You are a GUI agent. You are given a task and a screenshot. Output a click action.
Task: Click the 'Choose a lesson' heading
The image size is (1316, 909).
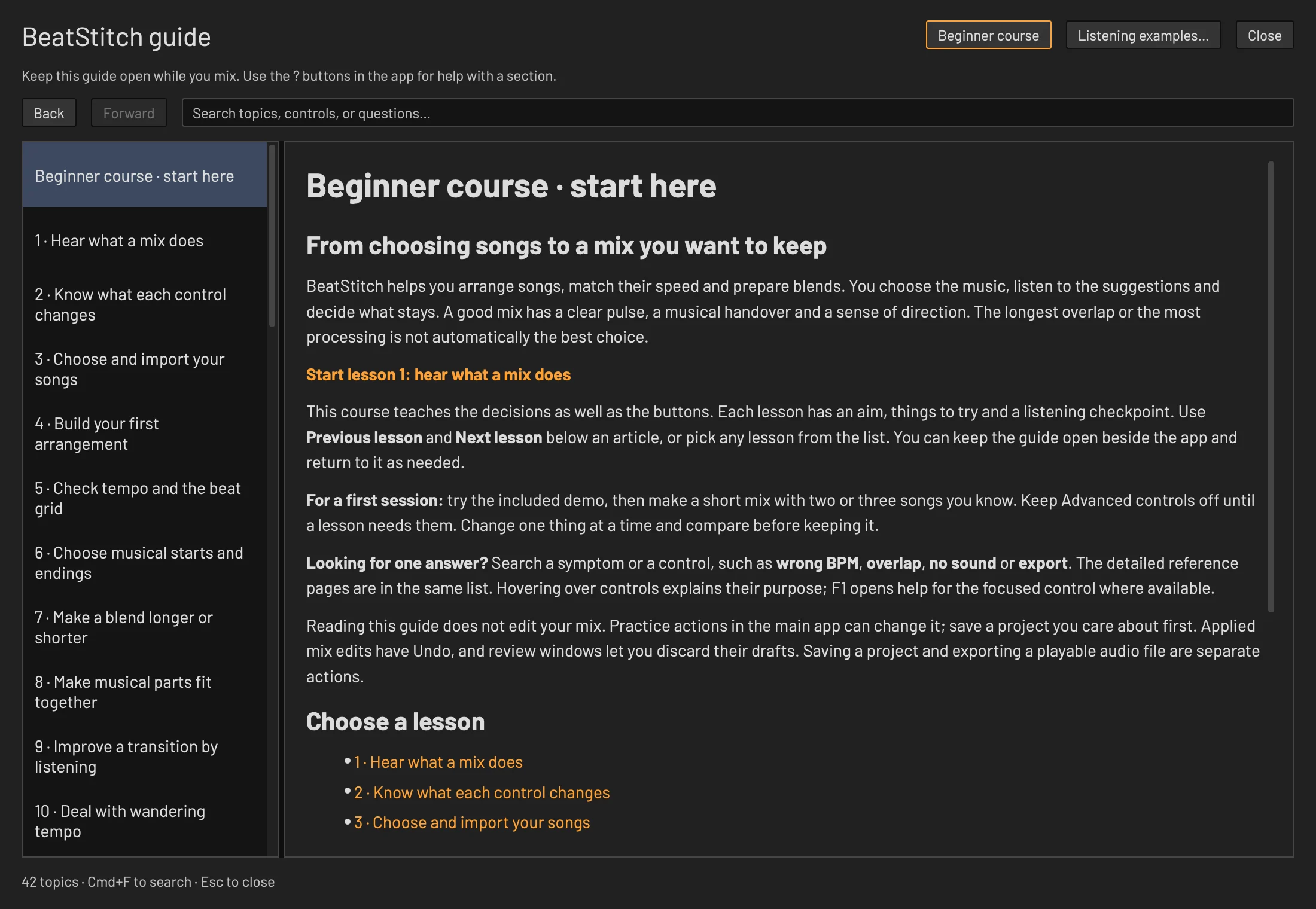pos(395,721)
